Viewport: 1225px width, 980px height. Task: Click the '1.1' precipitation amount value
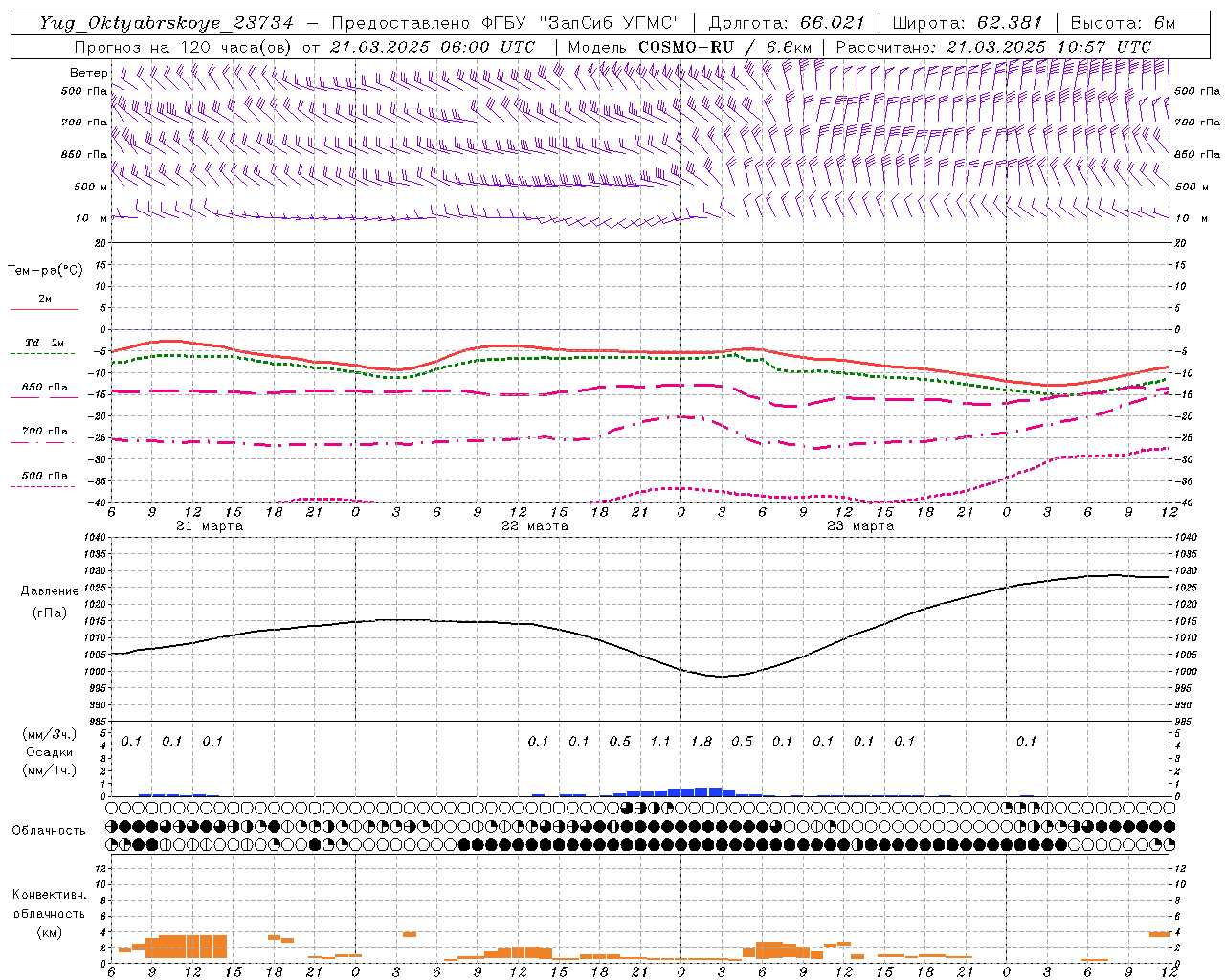click(x=660, y=742)
